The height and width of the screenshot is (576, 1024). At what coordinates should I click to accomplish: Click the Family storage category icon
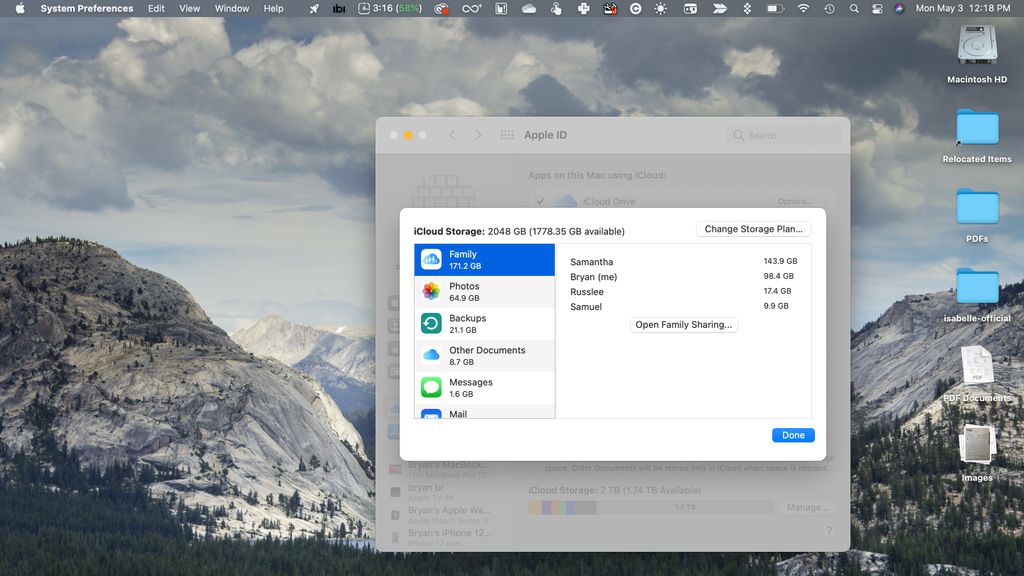(x=433, y=259)
